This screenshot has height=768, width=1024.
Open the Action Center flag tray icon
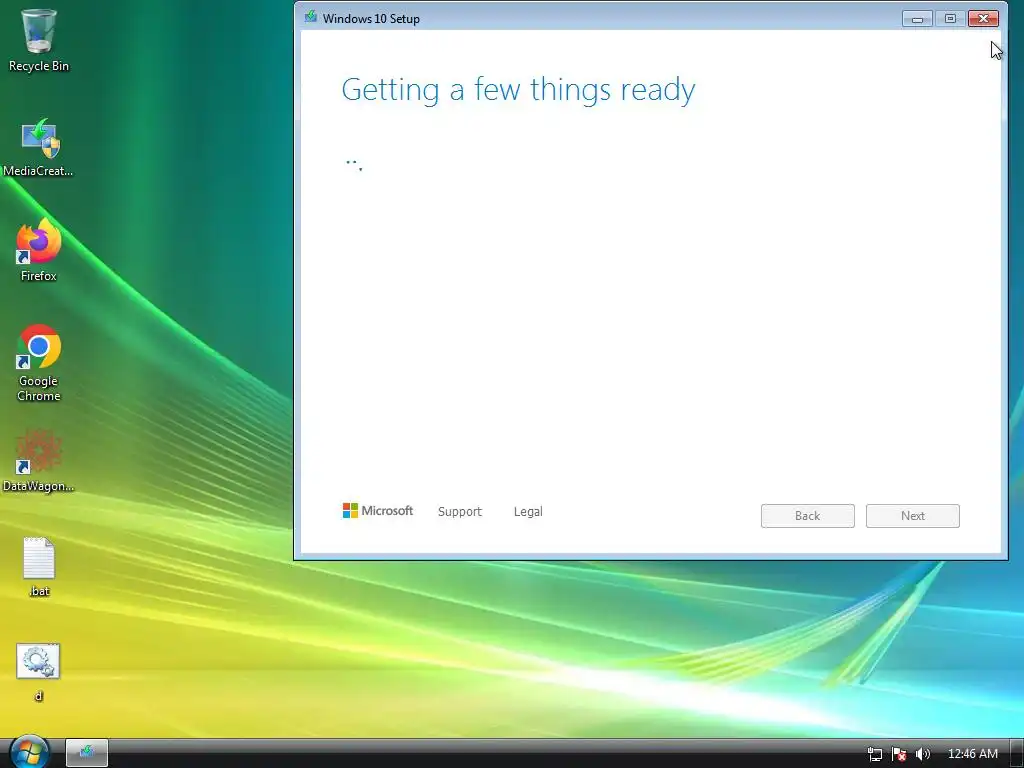tap(899, 754)
